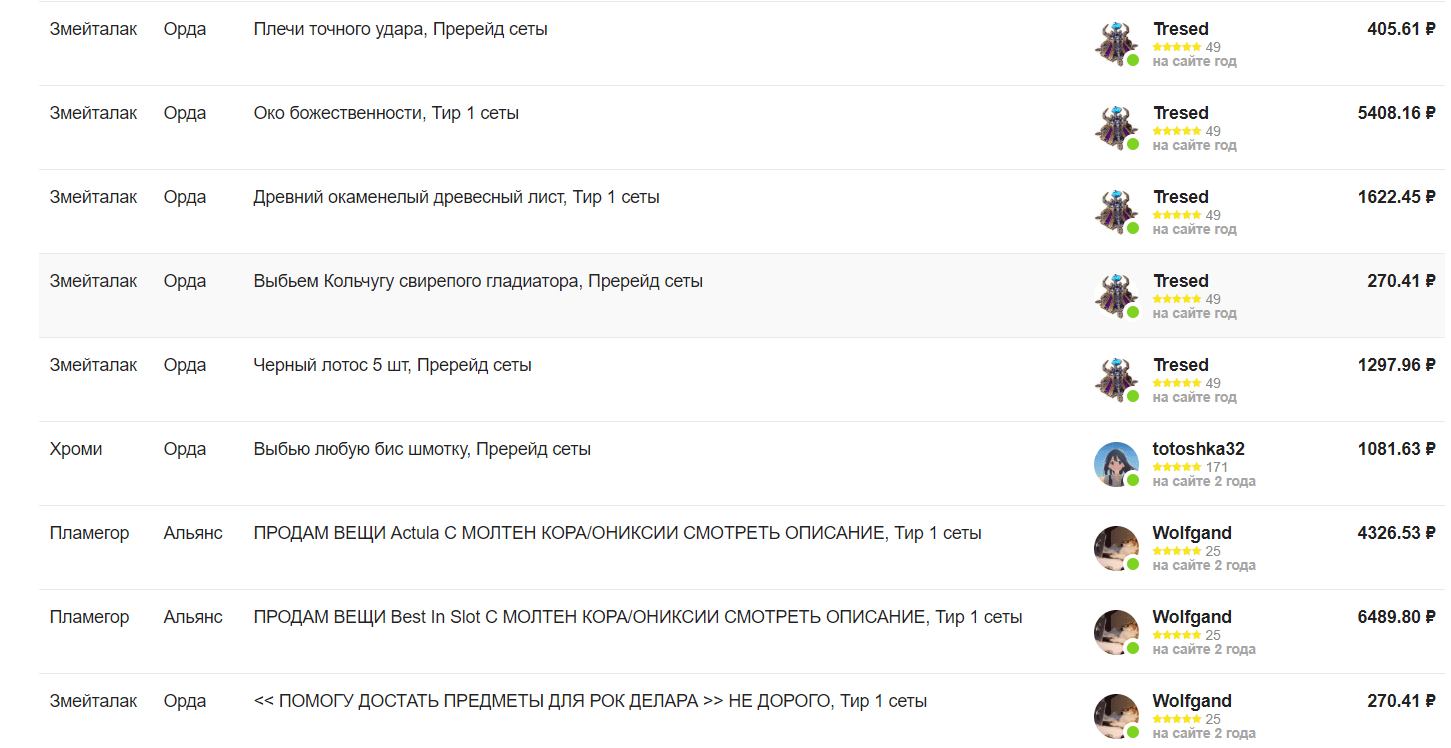The height and width of the screenshot is (748, 1451).
Task: Click Wolfgand avatar in Actula listing row
Action: (1116, 548)
